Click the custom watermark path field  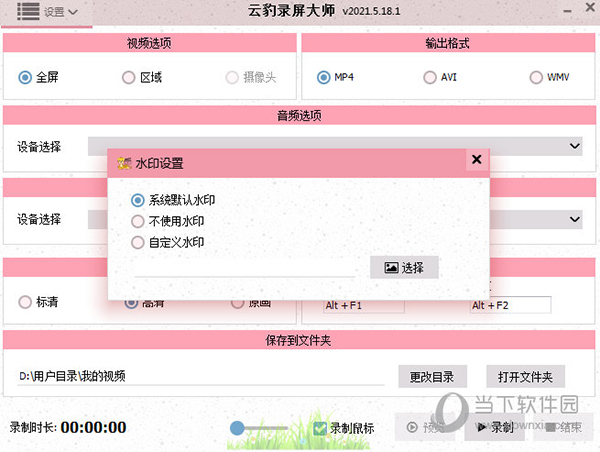pyautogui.click(x=245, y=269)
